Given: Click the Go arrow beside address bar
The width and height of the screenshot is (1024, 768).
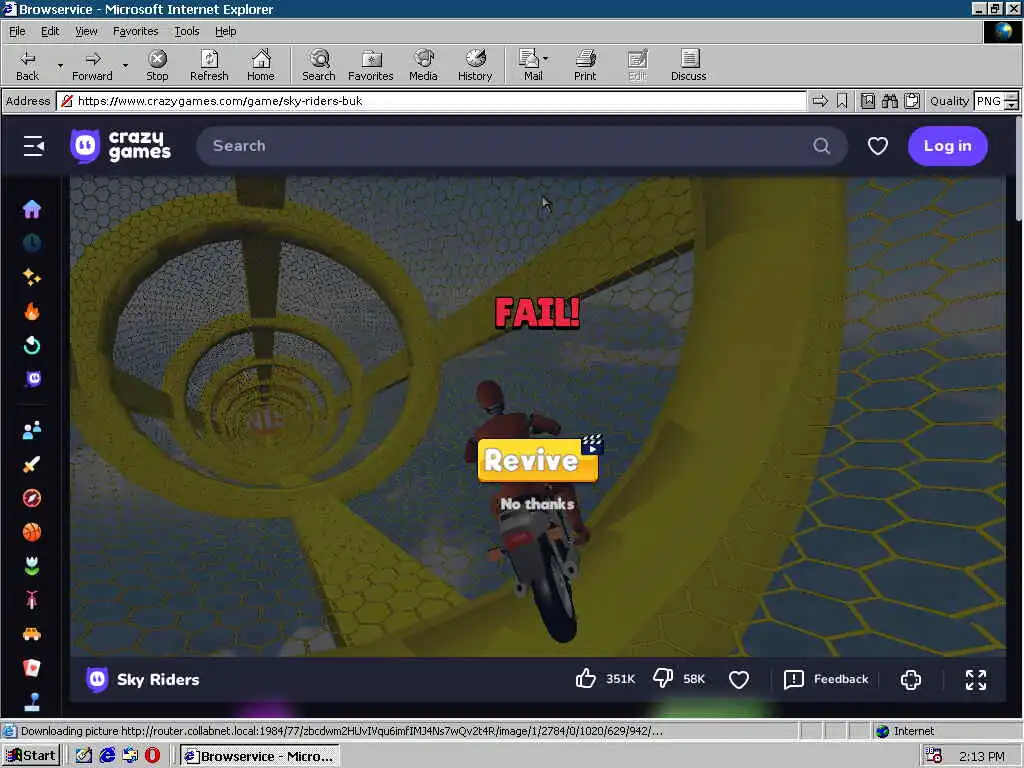Looking at the screenshot, I should [820, 101].
